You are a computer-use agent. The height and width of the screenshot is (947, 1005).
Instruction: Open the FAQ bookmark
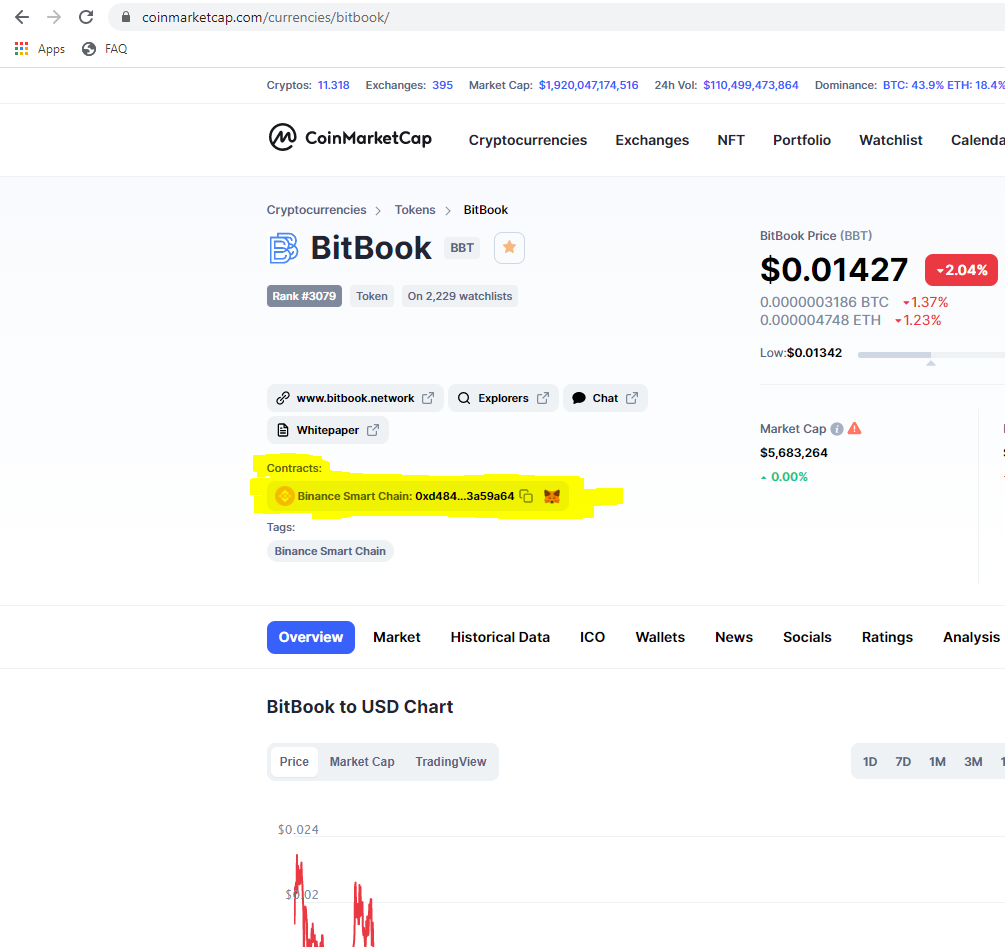coord(104,49)
